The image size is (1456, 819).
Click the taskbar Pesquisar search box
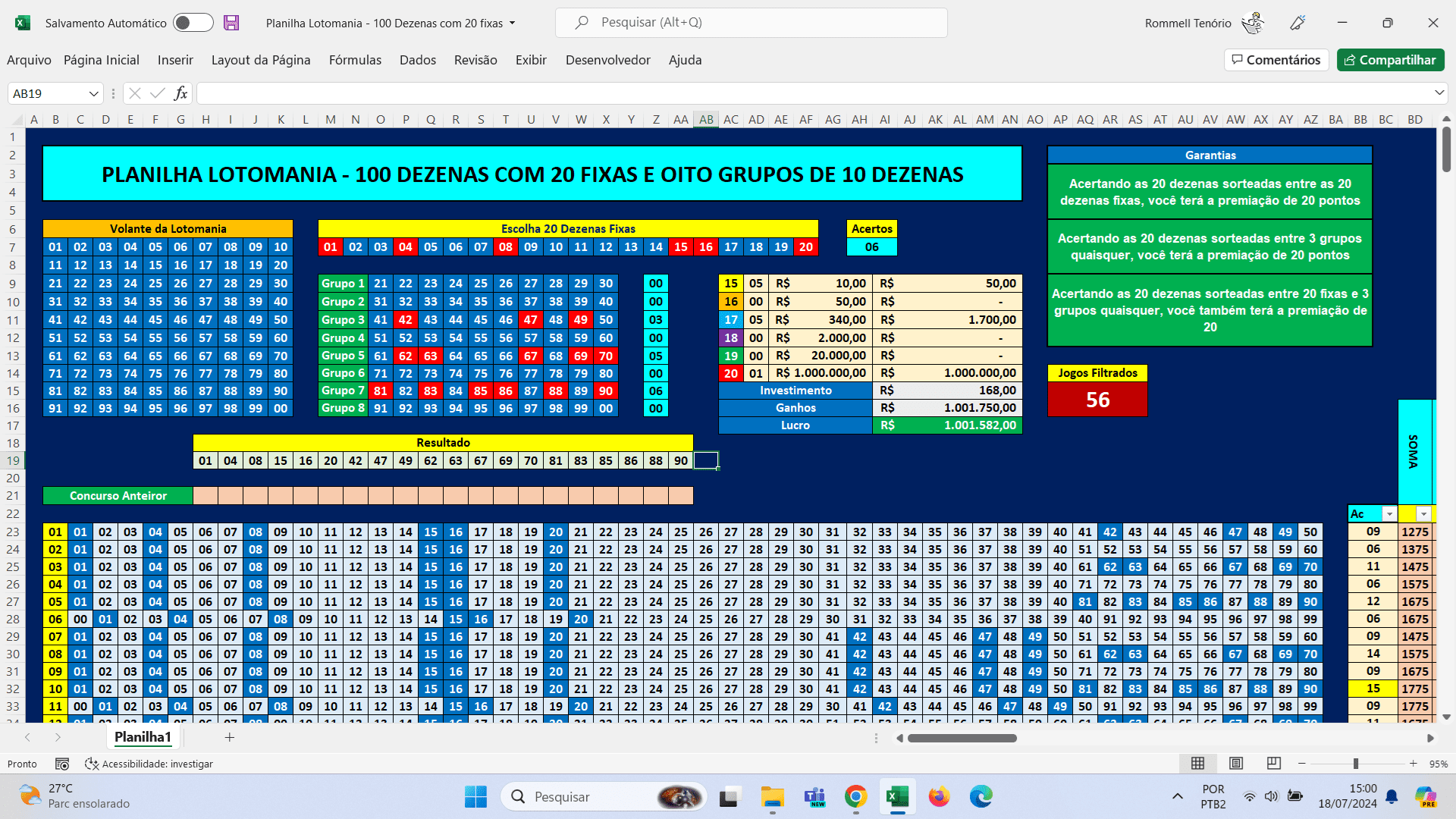(x=603, y=797)
